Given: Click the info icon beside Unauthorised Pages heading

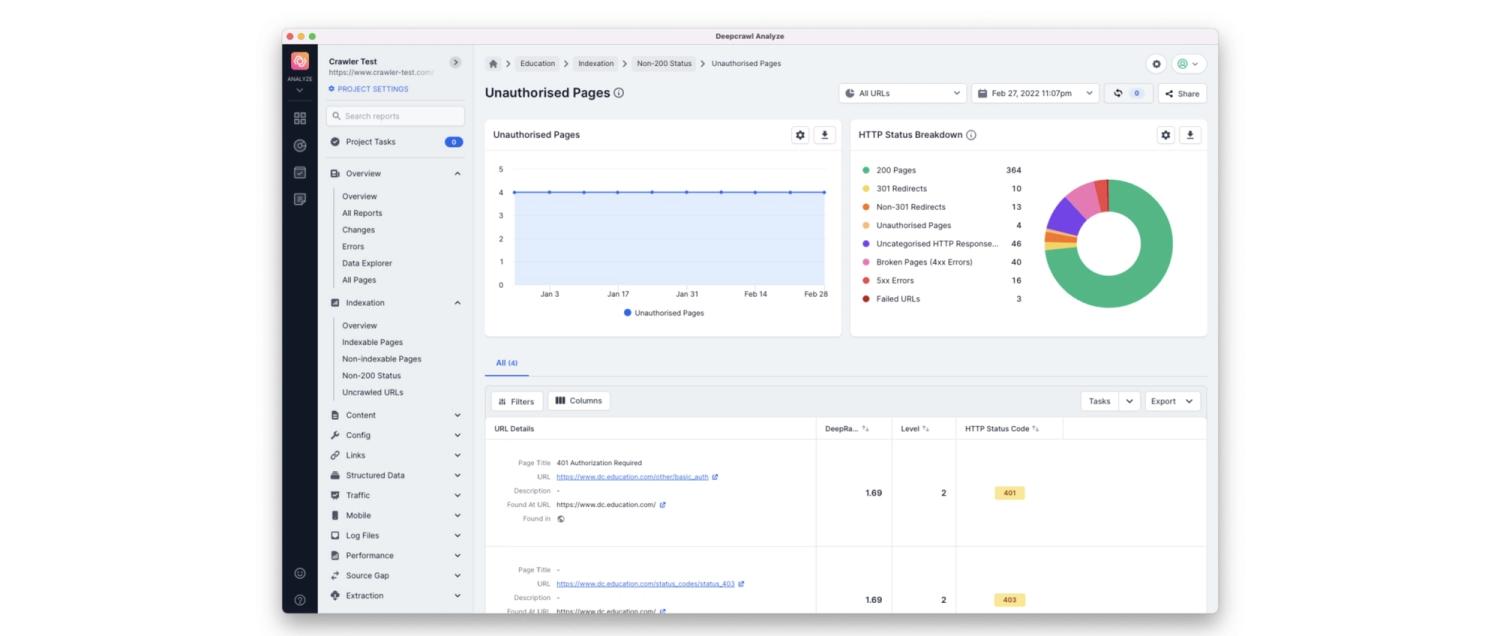Looking at the screenshot, I should pos(619,93).
